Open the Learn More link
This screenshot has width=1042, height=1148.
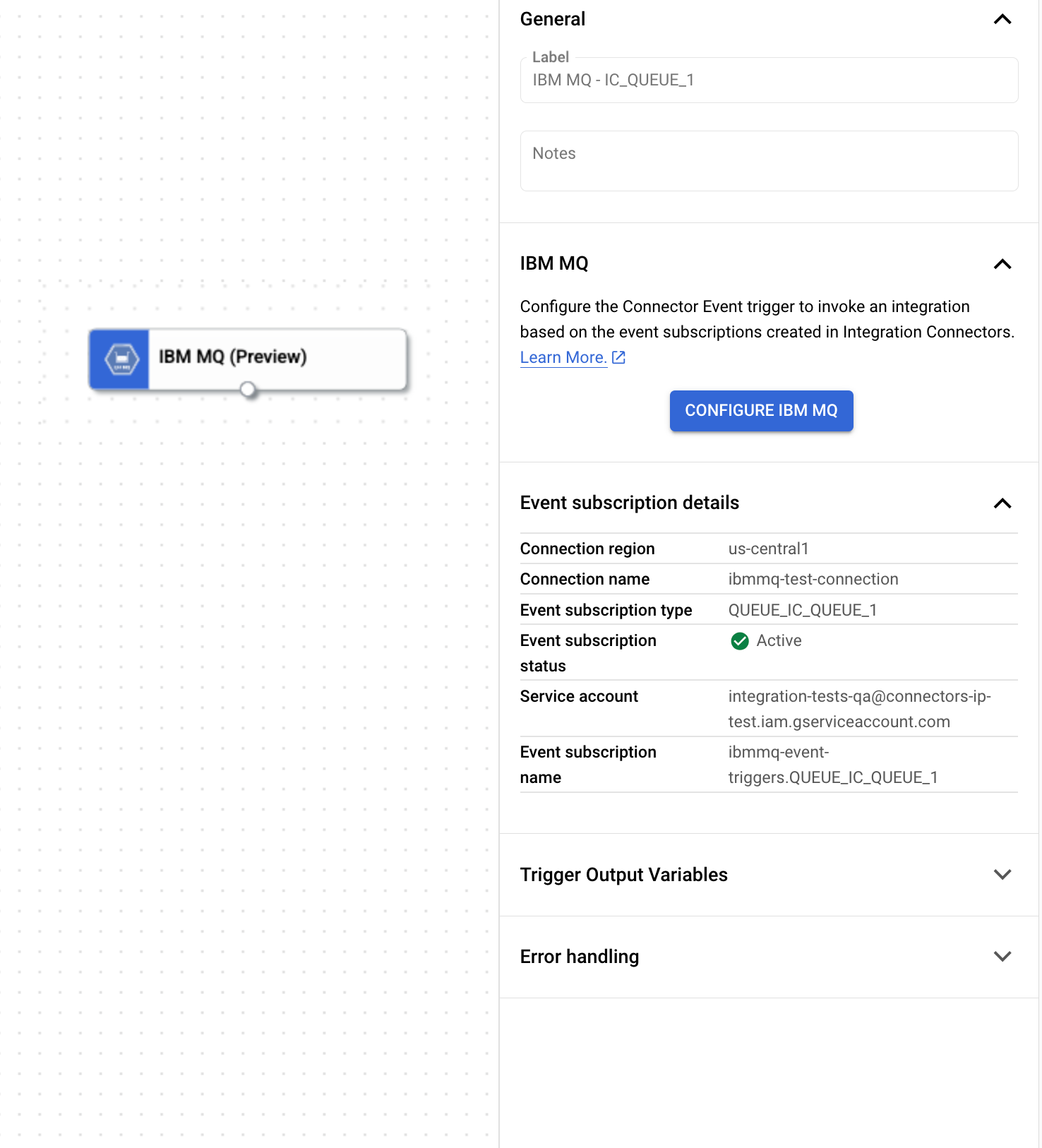coord(563,357)
